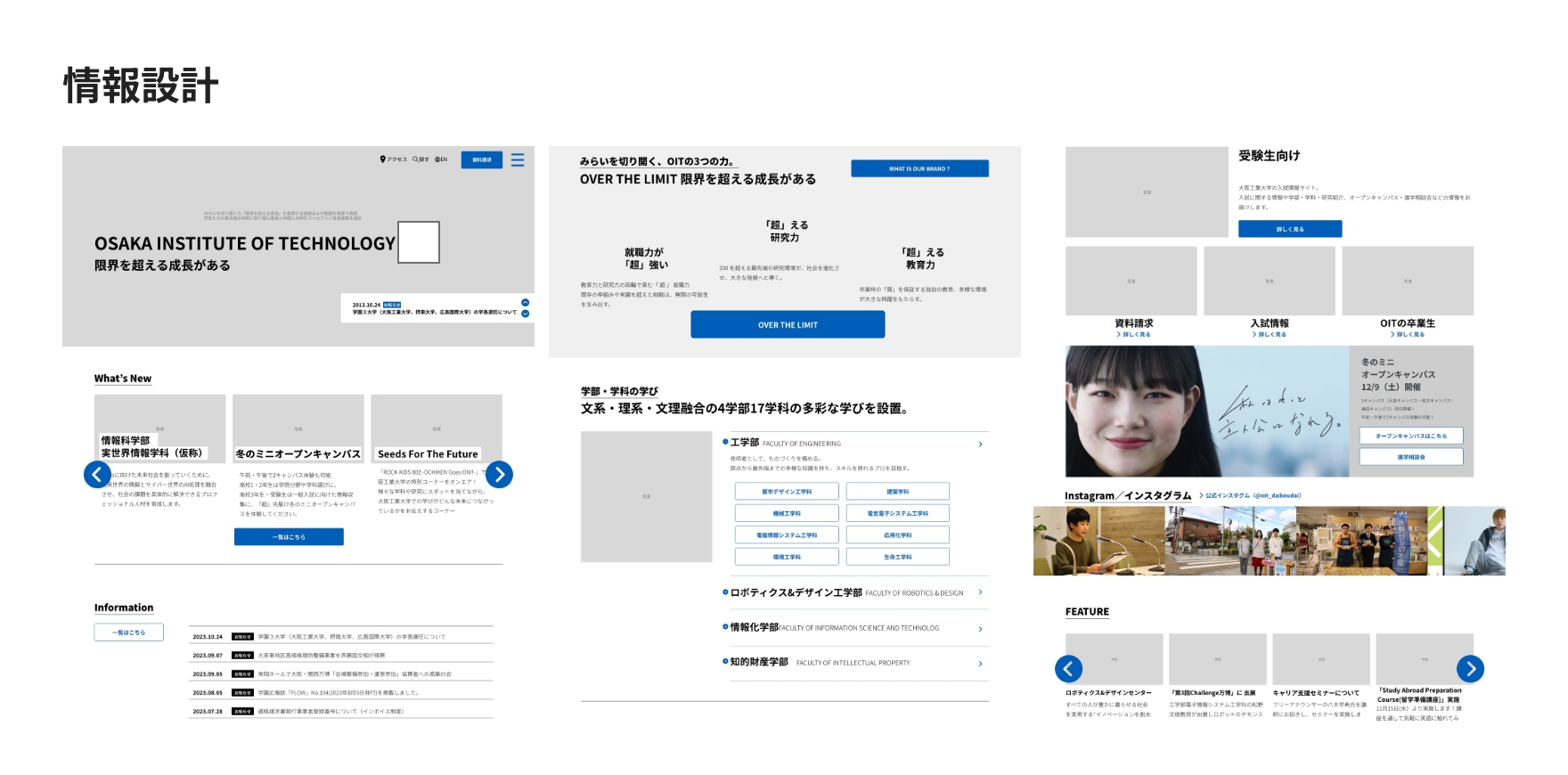The height and width of the screenshot is (775, 1568).
Task: Click the 進学相談会 button
Action: pos(1411,457)
